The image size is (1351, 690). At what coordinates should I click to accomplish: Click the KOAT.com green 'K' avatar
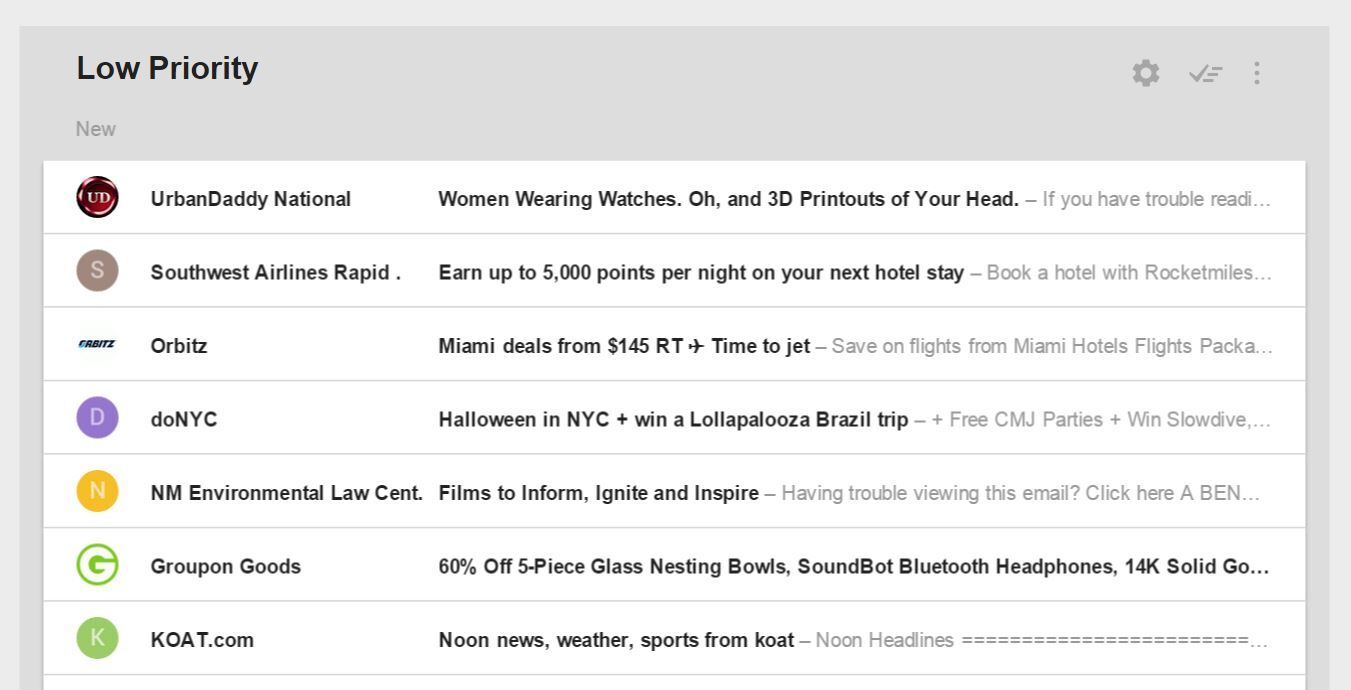(x=97, y=638)
